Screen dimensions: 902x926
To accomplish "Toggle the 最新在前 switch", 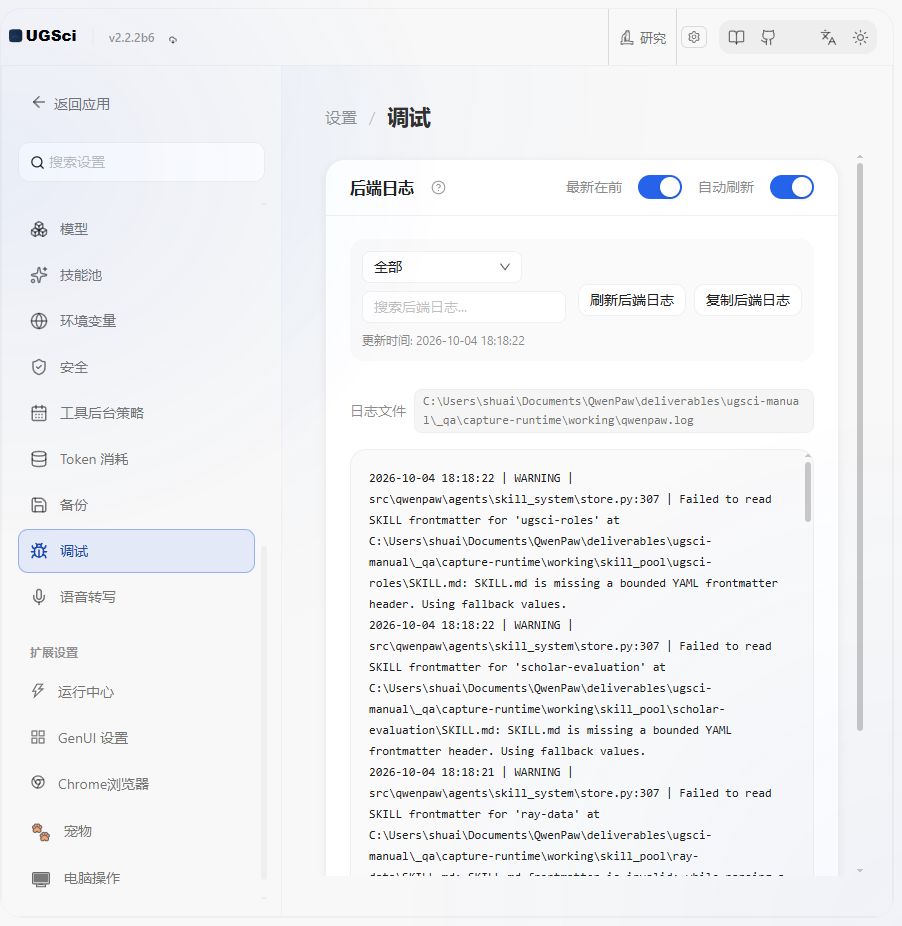I will pos(660,187).
